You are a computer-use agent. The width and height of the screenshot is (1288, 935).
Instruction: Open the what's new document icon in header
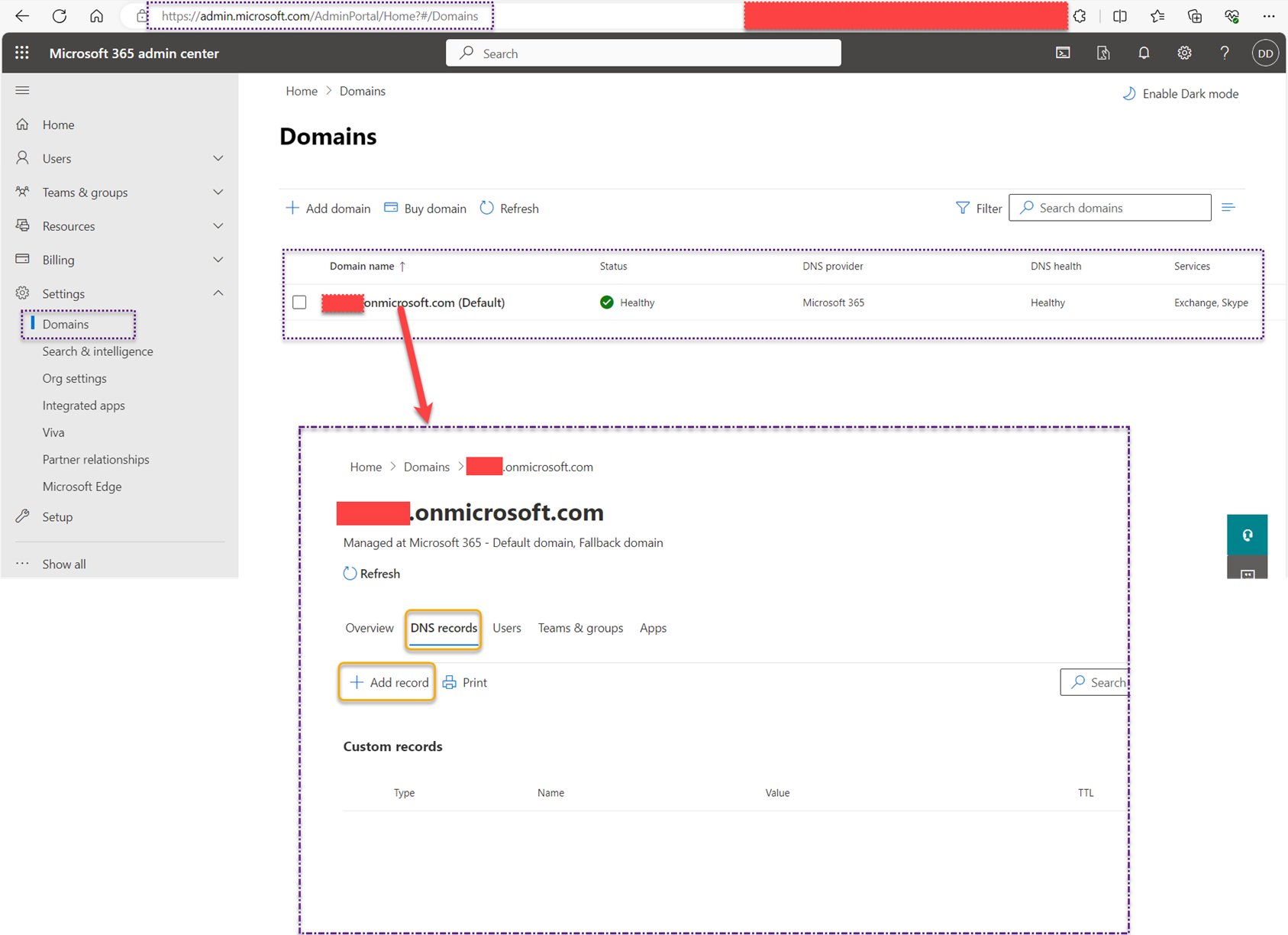point(1103,53)
